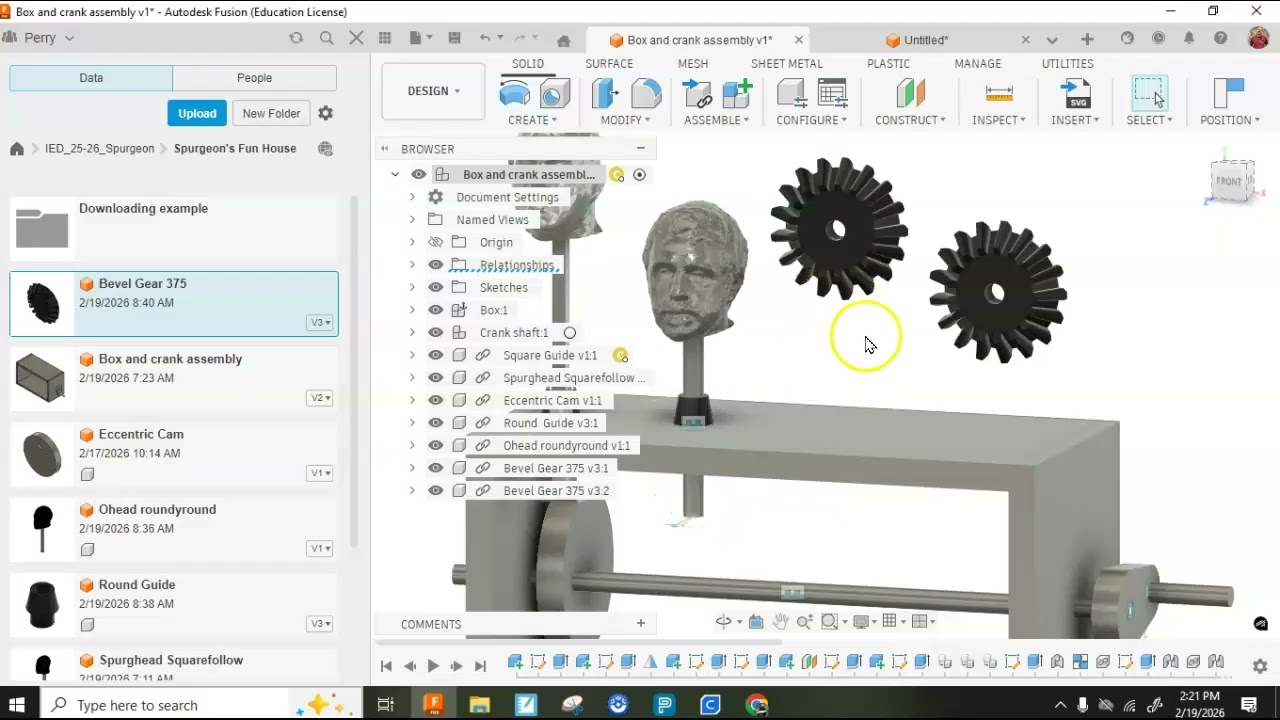This screenshot has width=1280, height=720.
Task: Add a comment with plus button
Action: (x=641, y=623)
